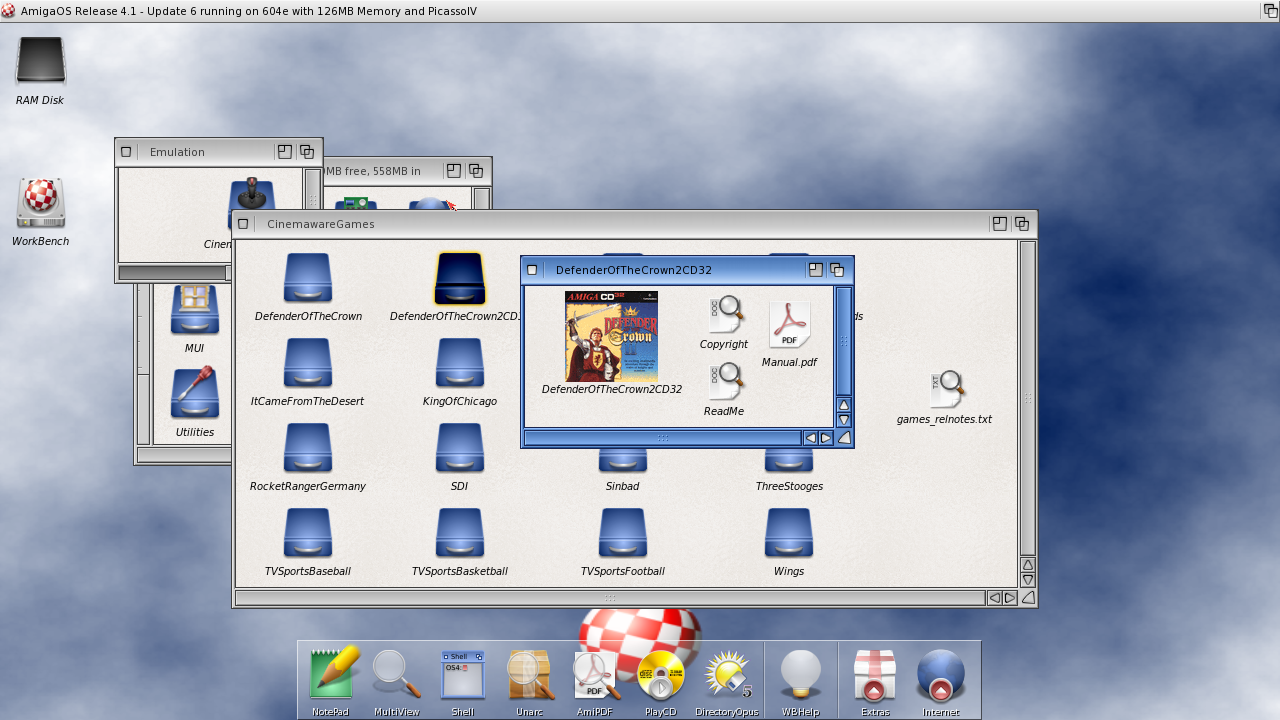
Task: Select the games_relnotes.txt file icon
Action: point(946,389)
